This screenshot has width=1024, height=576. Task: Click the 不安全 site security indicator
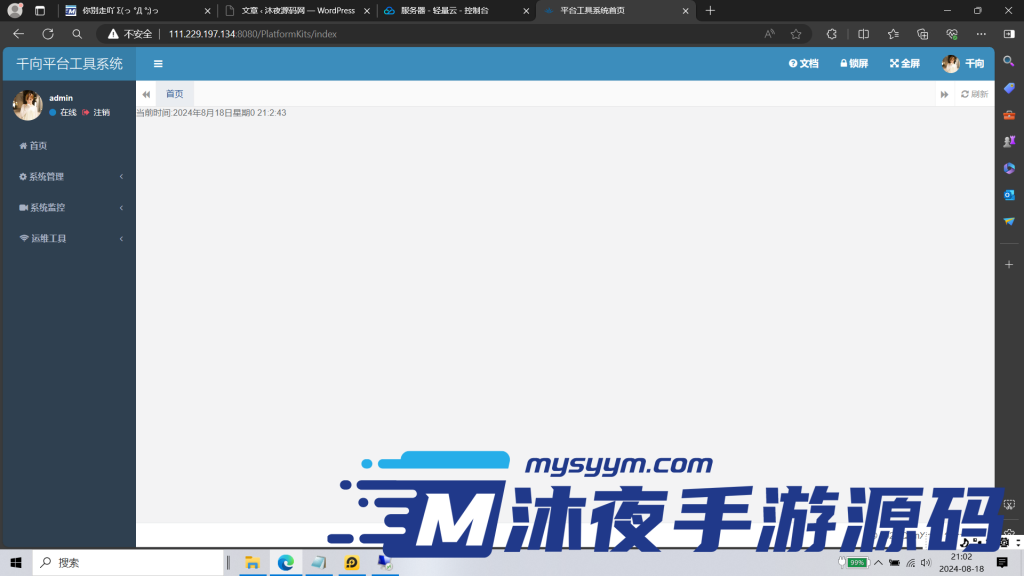tap(129, 33)
